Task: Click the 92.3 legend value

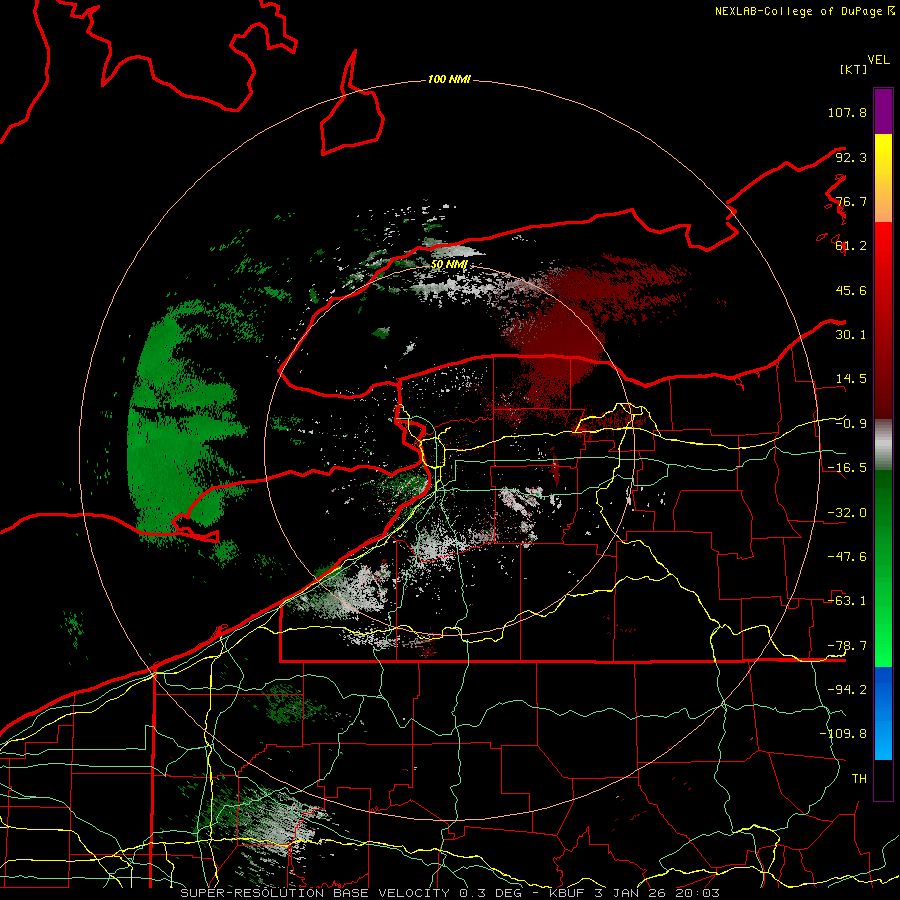Action: (x=851, y=157)
